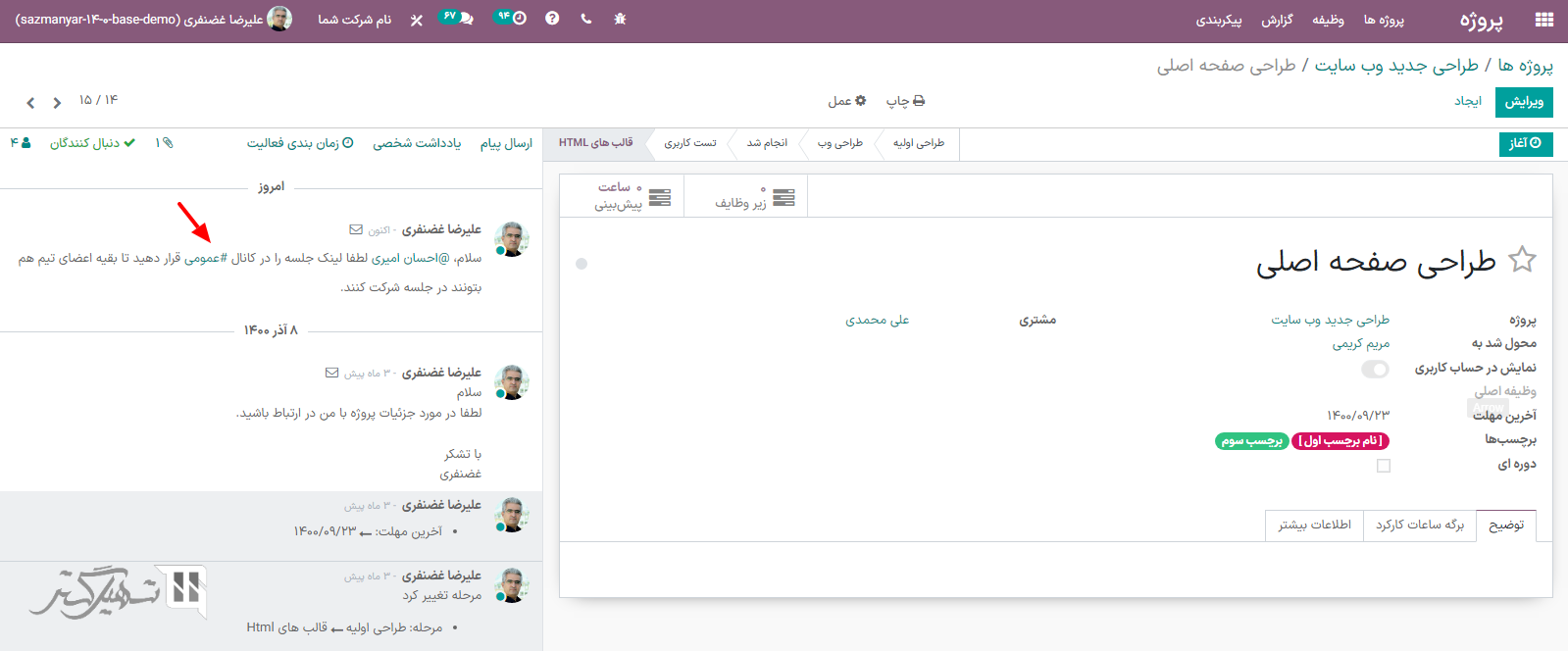Switch to برگه ساعات کارکرد tab
The width and height of the screenshot is (1568, 651).
coord(1419,525)
